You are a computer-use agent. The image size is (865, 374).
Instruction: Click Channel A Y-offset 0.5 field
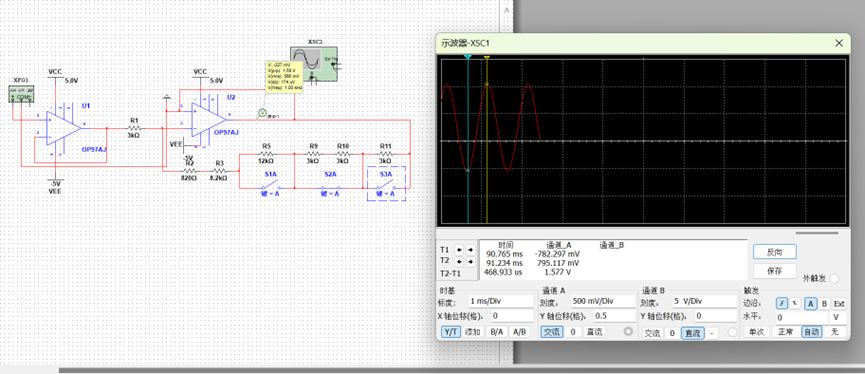[615, 316]
